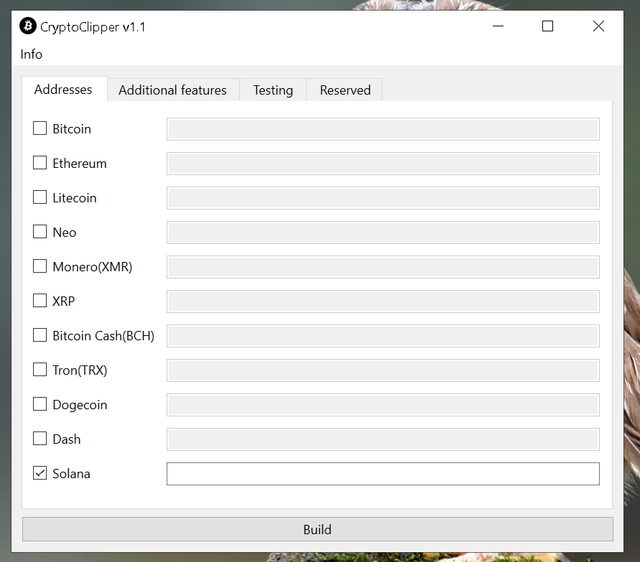Tick the Ethereum checkbox
The width and height of the screenshot is (640, 562).
pyautogui.click(x=40, y=162)
